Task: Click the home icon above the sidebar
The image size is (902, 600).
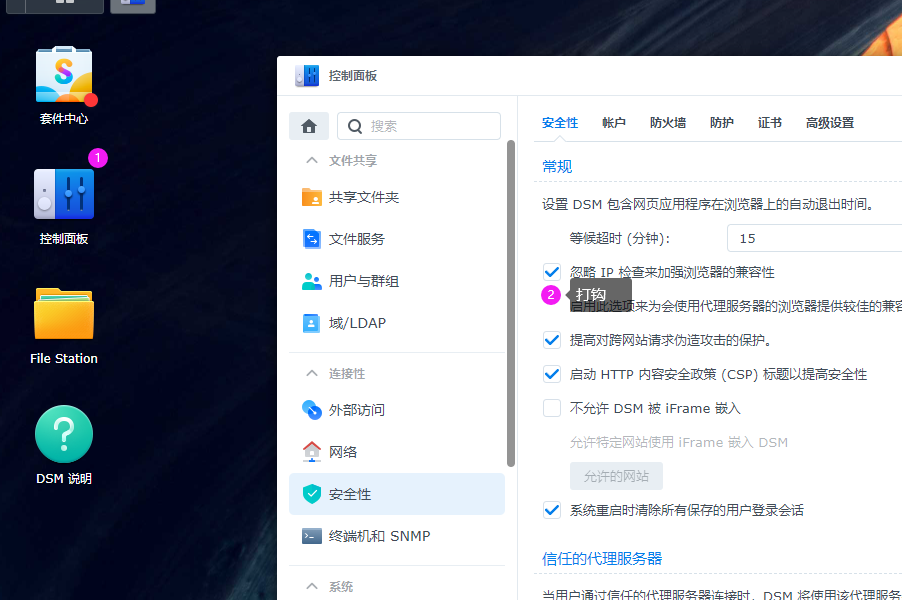Action: pos(309,126)
